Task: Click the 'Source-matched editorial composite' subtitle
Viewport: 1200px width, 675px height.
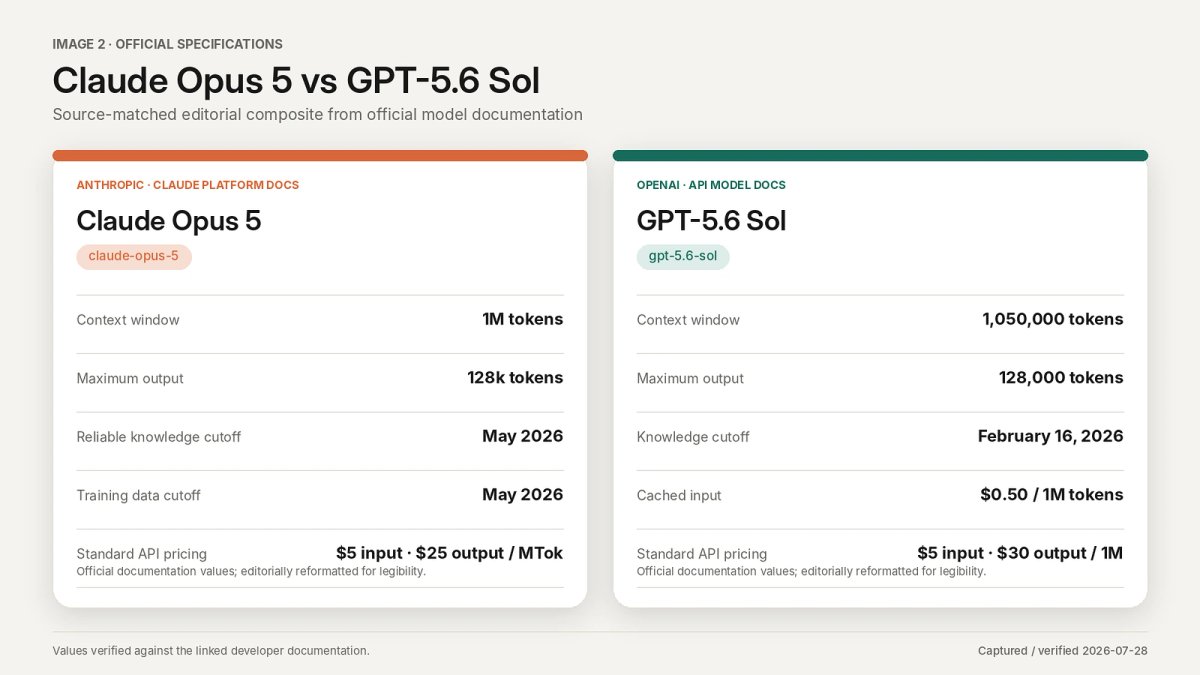Action: pos(317,114)
